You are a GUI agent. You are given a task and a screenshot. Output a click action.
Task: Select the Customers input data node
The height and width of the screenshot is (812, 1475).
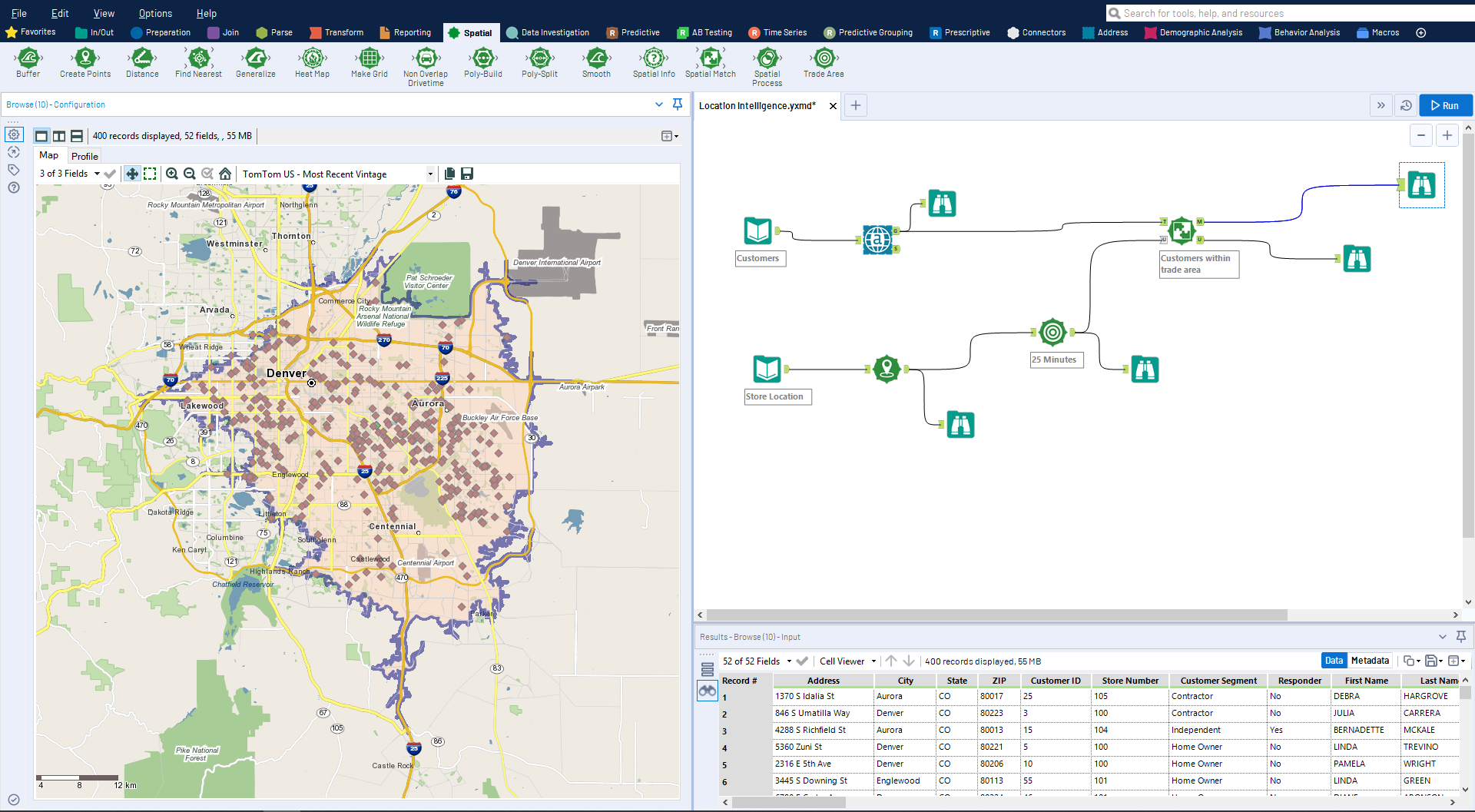757,231
